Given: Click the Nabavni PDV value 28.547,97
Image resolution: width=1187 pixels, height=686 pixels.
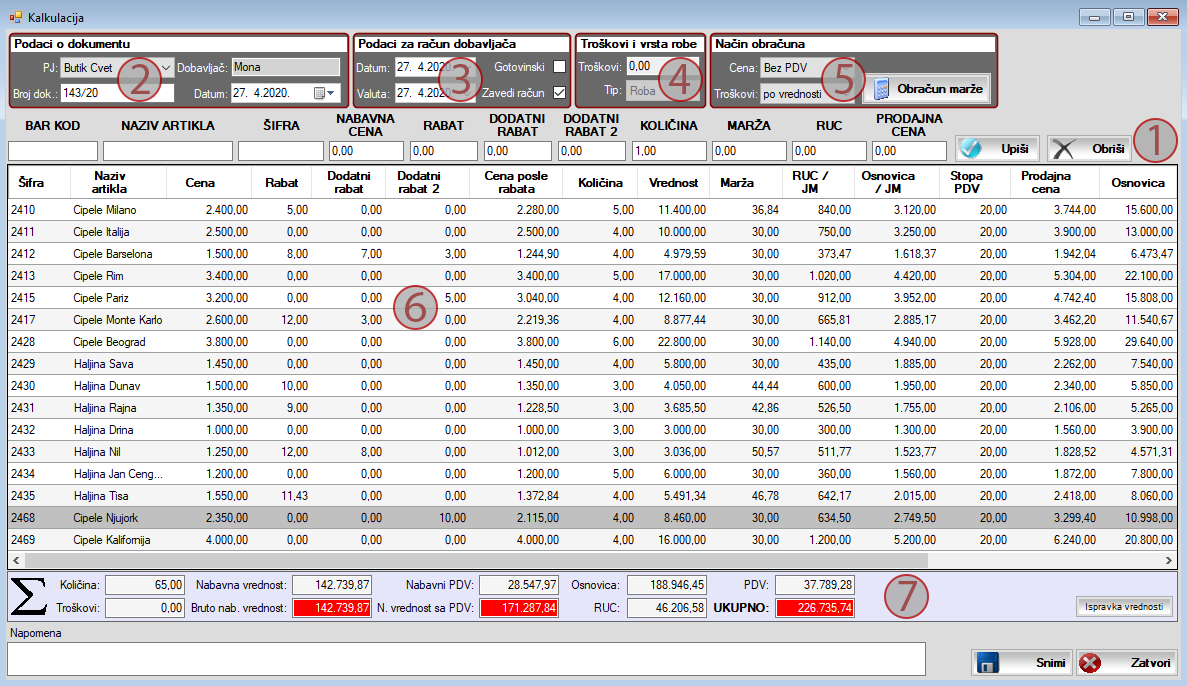Looking at the screenshot, I should click(x=519, y=585).
